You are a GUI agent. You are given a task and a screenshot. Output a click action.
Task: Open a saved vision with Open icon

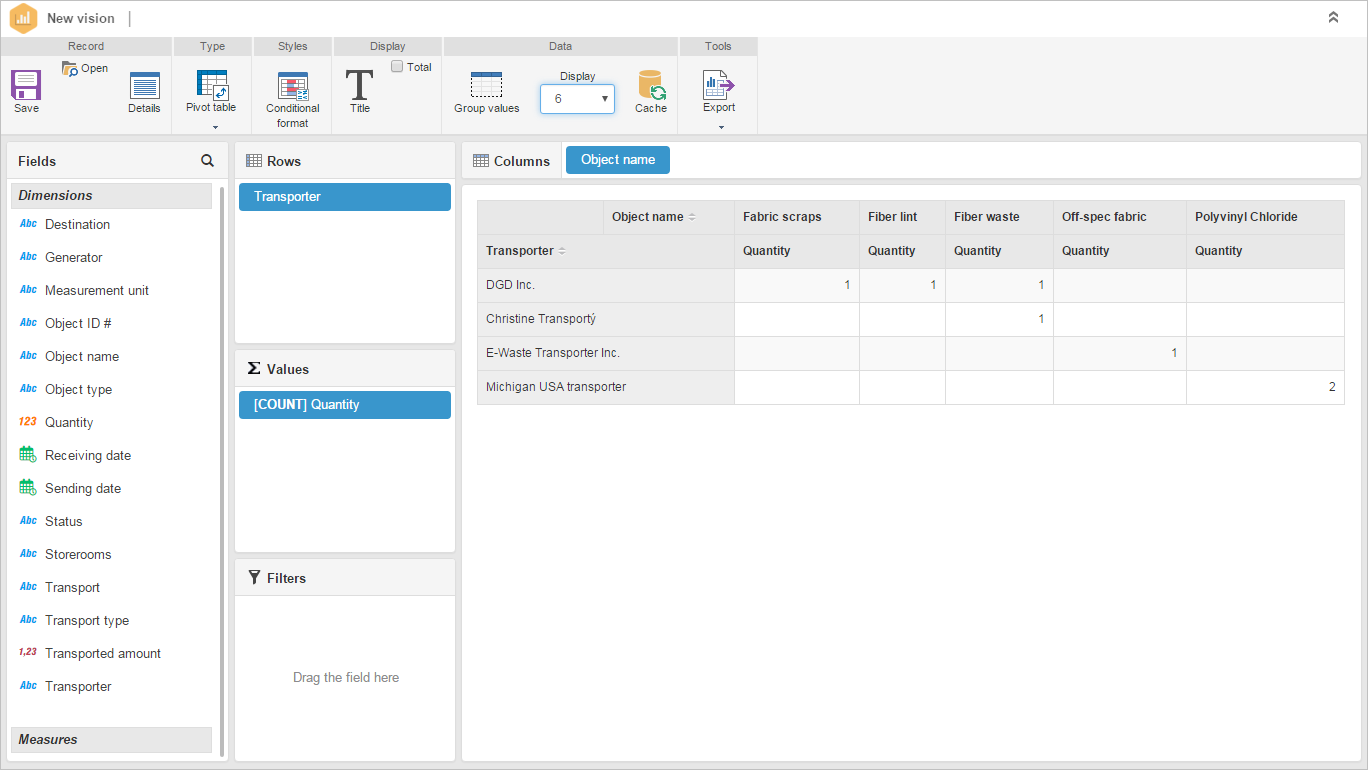70,69
